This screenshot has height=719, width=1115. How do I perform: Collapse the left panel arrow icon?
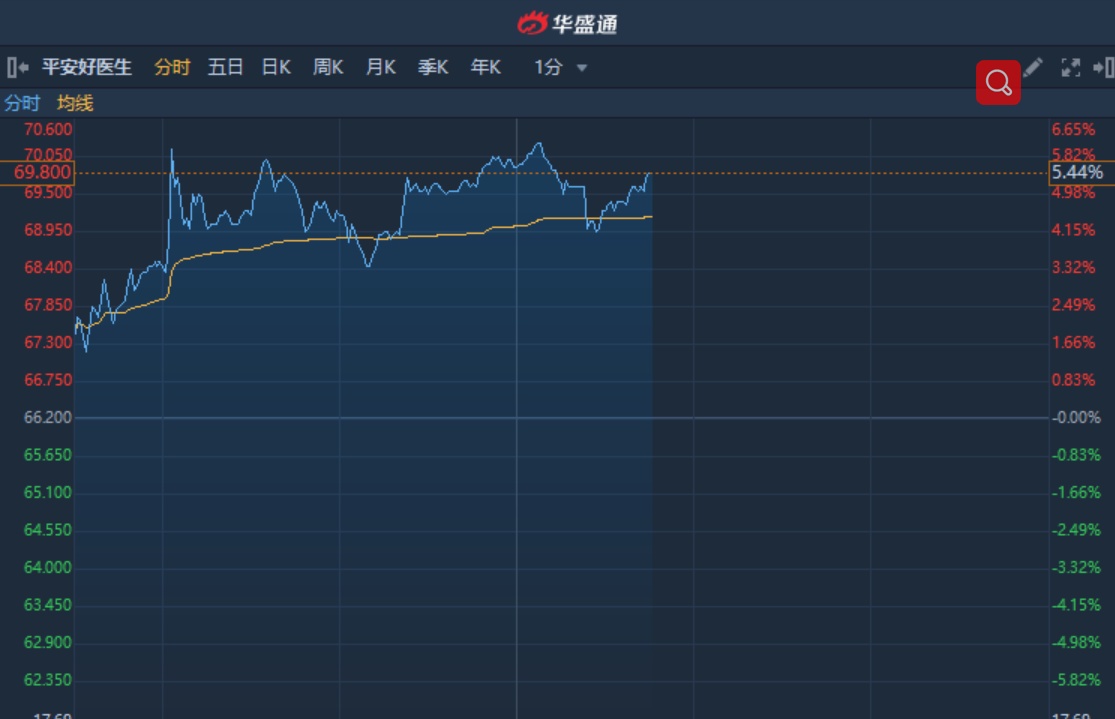(x=18, y=68)
